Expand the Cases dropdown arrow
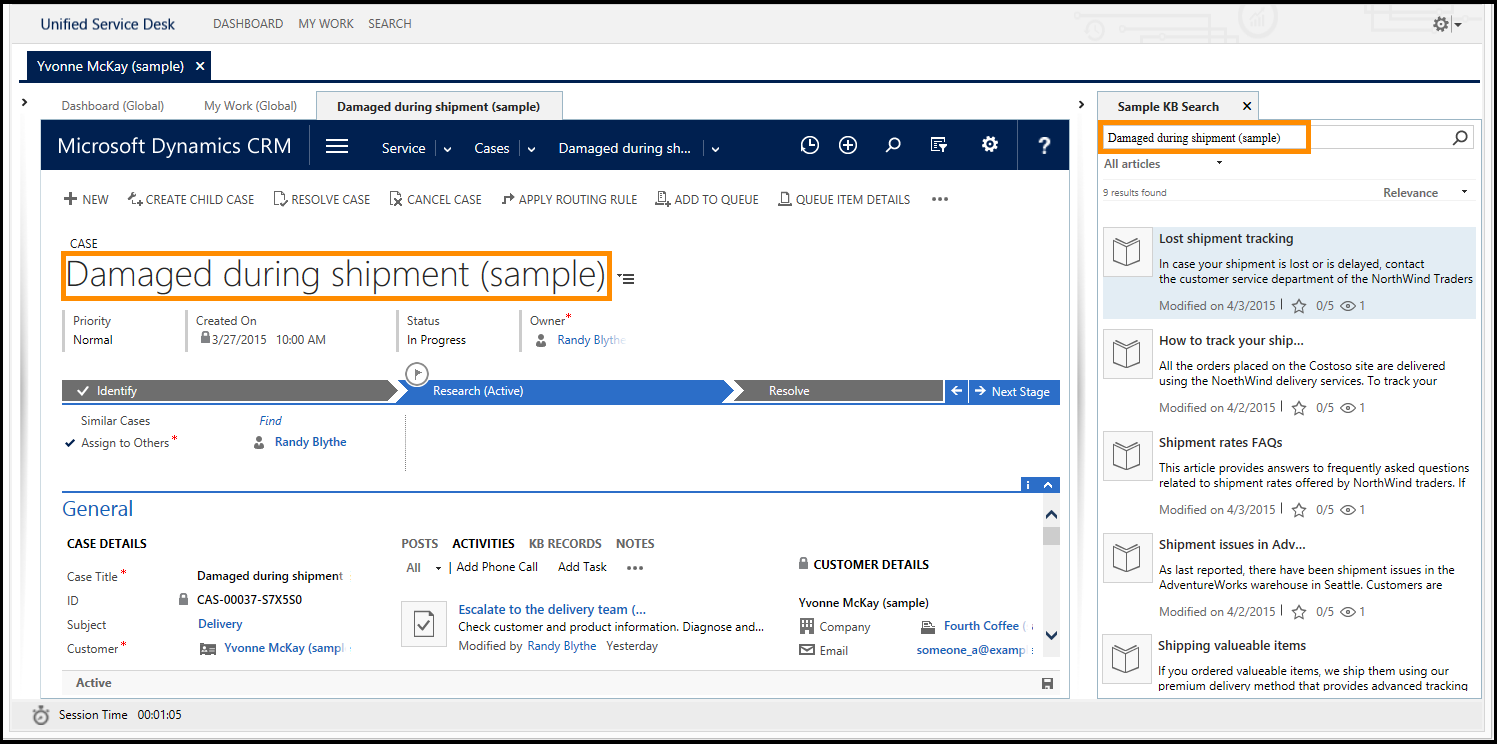The image size is (1497, 744). click(532, 149)
